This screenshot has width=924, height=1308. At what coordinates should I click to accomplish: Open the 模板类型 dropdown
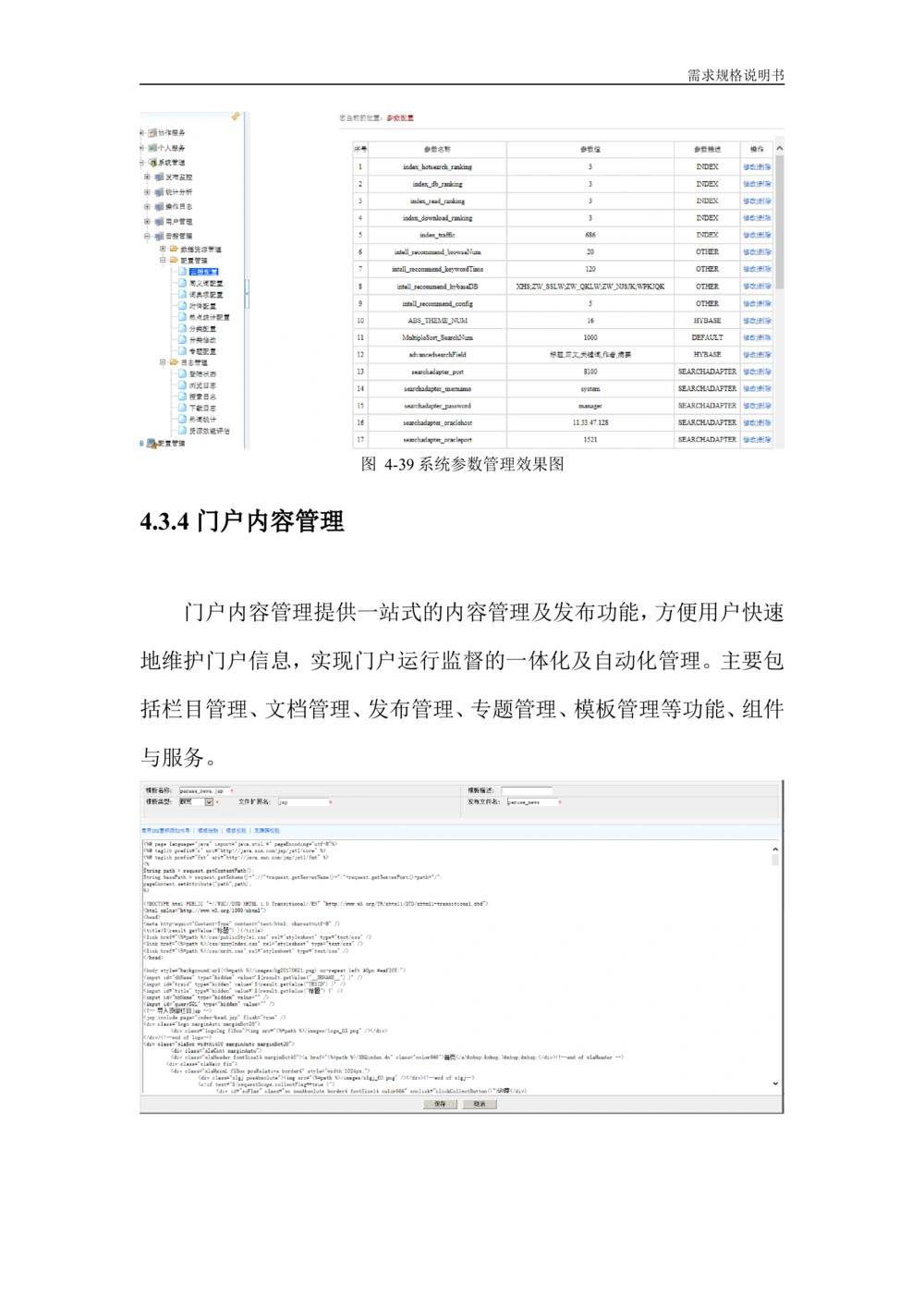[x=209, y=802]
